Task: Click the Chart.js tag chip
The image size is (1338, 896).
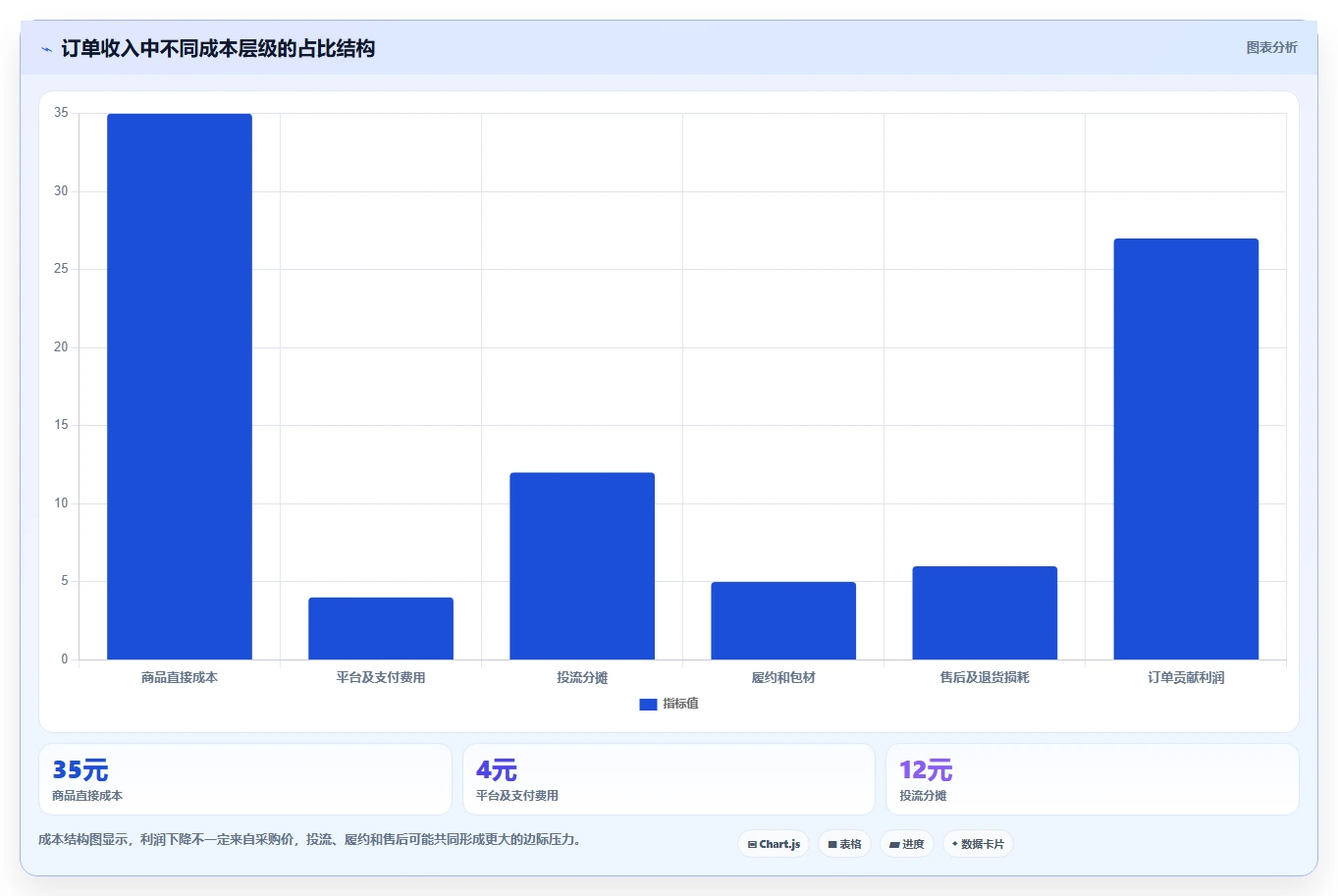Action: click(x=774, y=844)
